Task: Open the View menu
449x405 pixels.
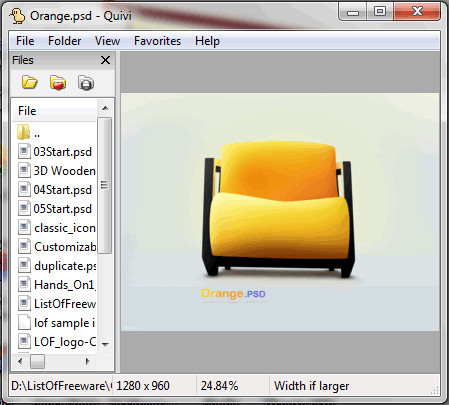Action: point(107,41)
